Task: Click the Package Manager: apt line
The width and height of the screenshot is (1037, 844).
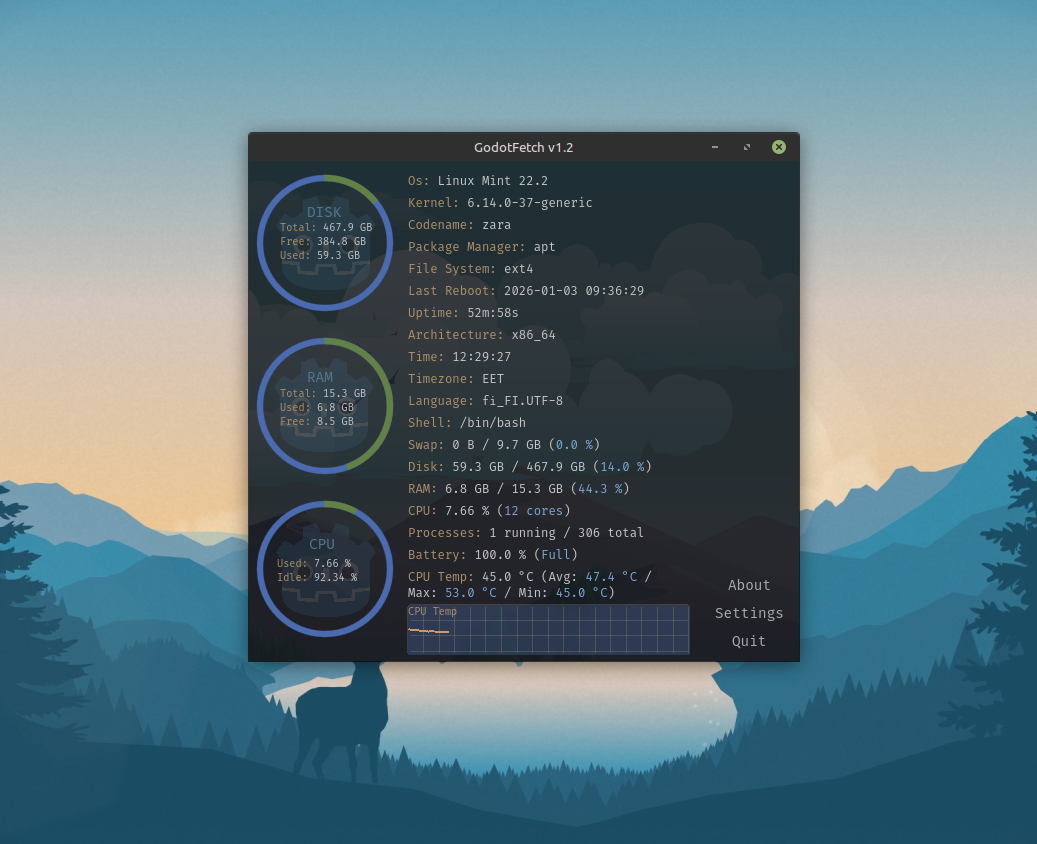Action: [x=481, y=247]
